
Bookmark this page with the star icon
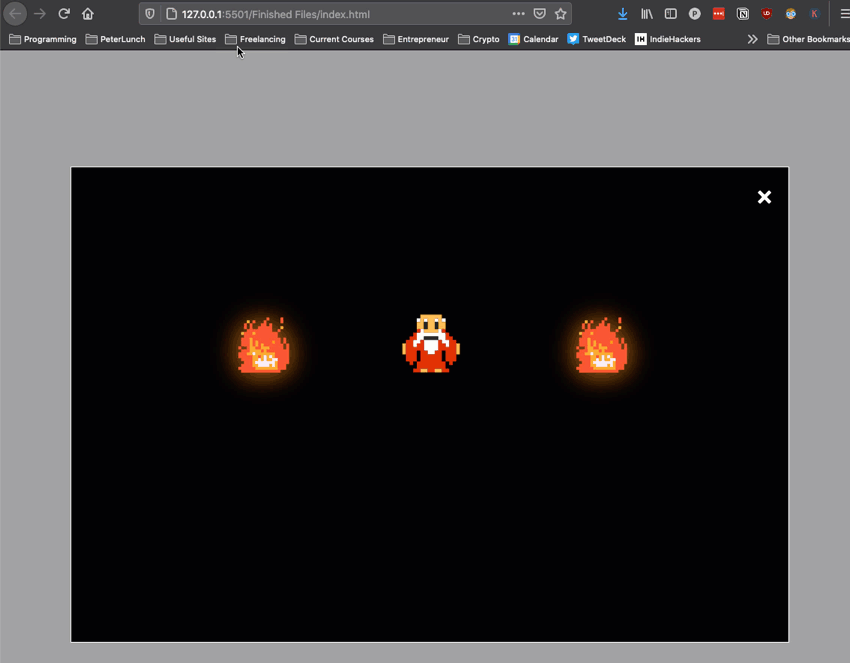(561, 14)
